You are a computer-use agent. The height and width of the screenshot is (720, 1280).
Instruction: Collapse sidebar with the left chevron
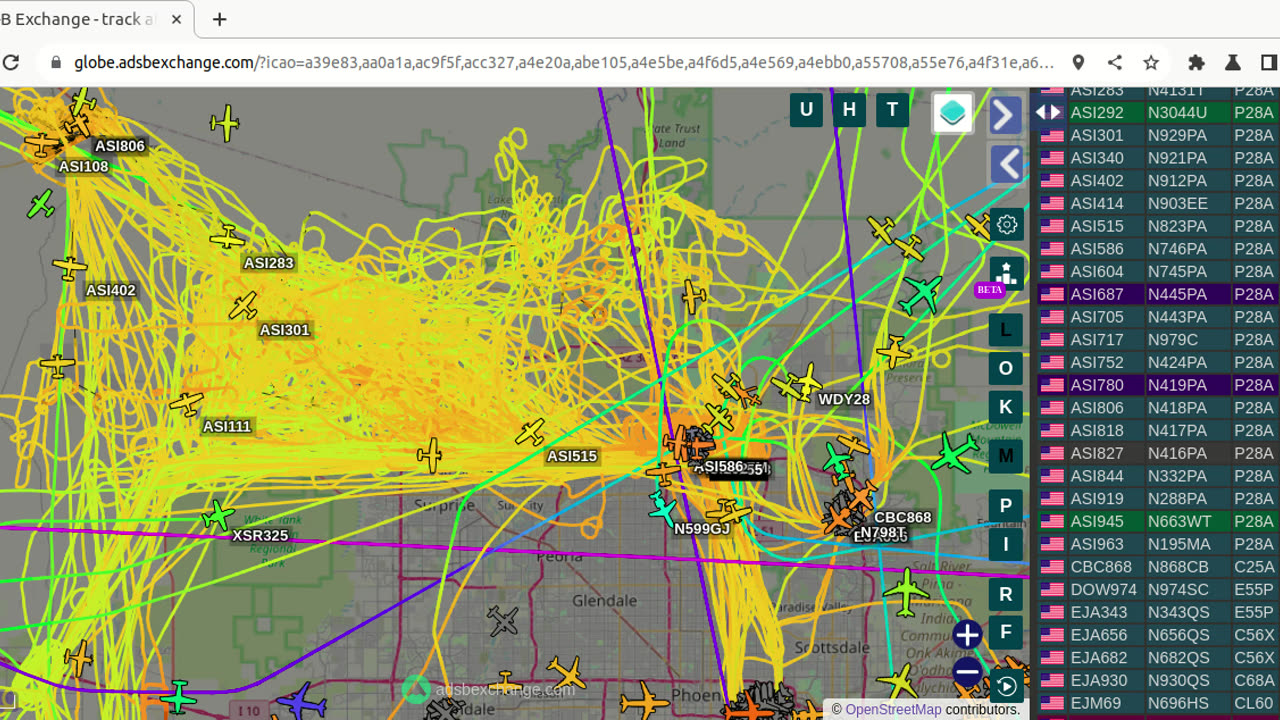(x=1005, y=164)
